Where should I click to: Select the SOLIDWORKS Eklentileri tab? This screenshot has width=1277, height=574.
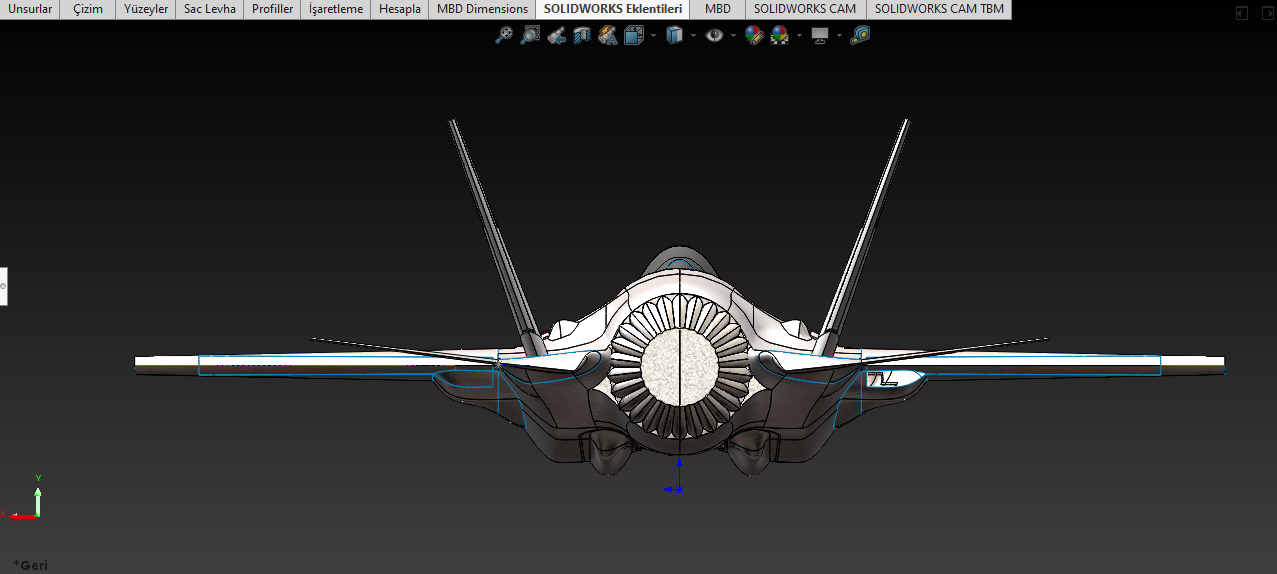point(613,9)
